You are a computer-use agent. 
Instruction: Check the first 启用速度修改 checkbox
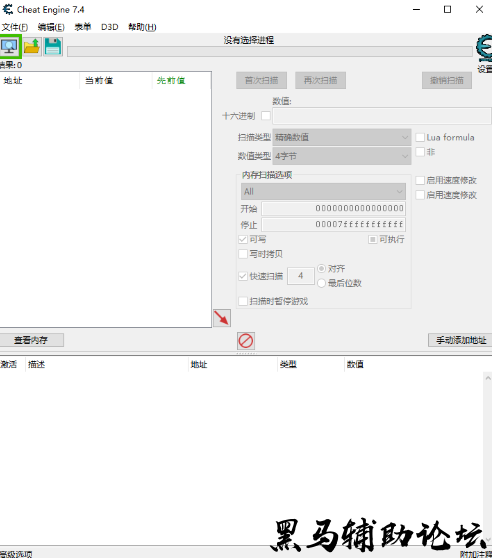tap(420, 180)
